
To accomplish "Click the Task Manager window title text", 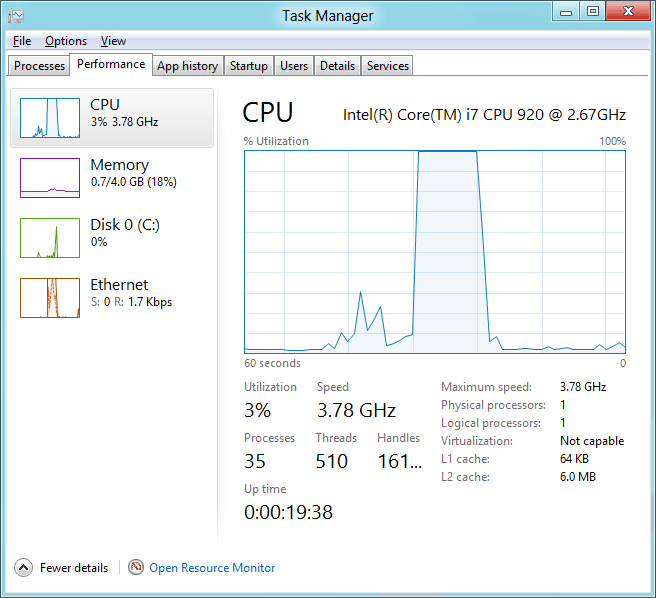I will click(x=328, y=16).
